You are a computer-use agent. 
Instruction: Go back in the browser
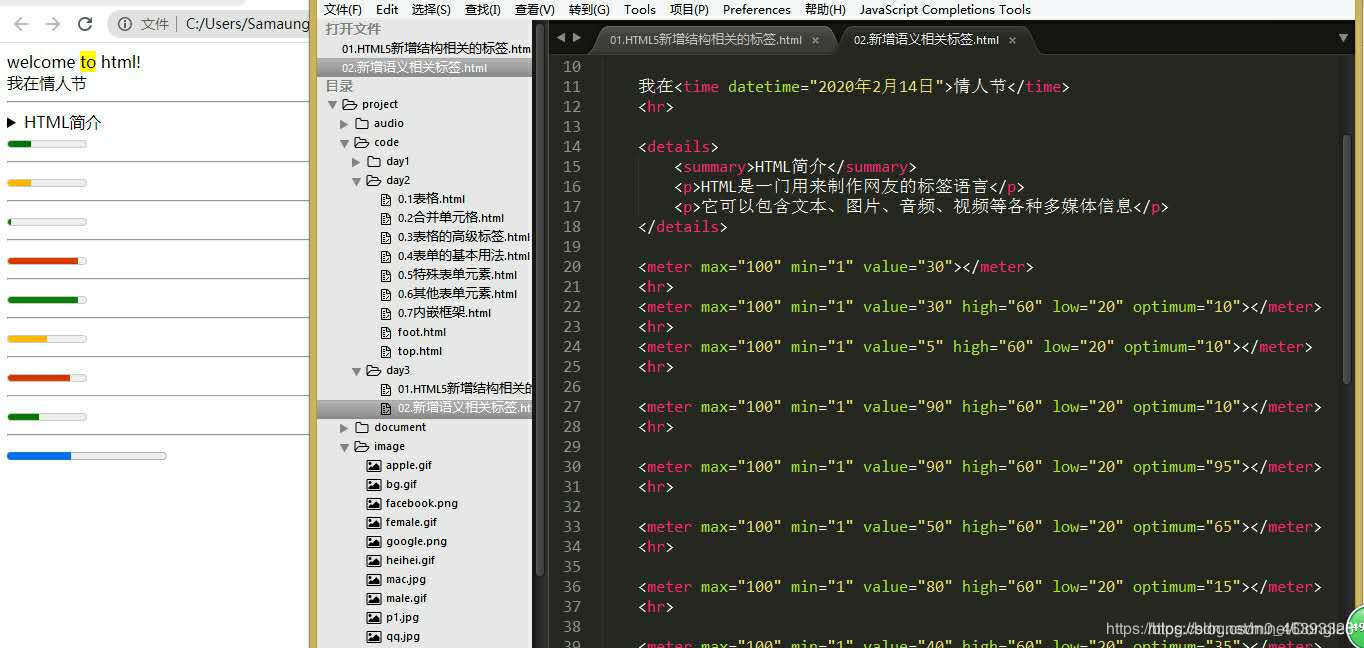click(x=21, y=24)
